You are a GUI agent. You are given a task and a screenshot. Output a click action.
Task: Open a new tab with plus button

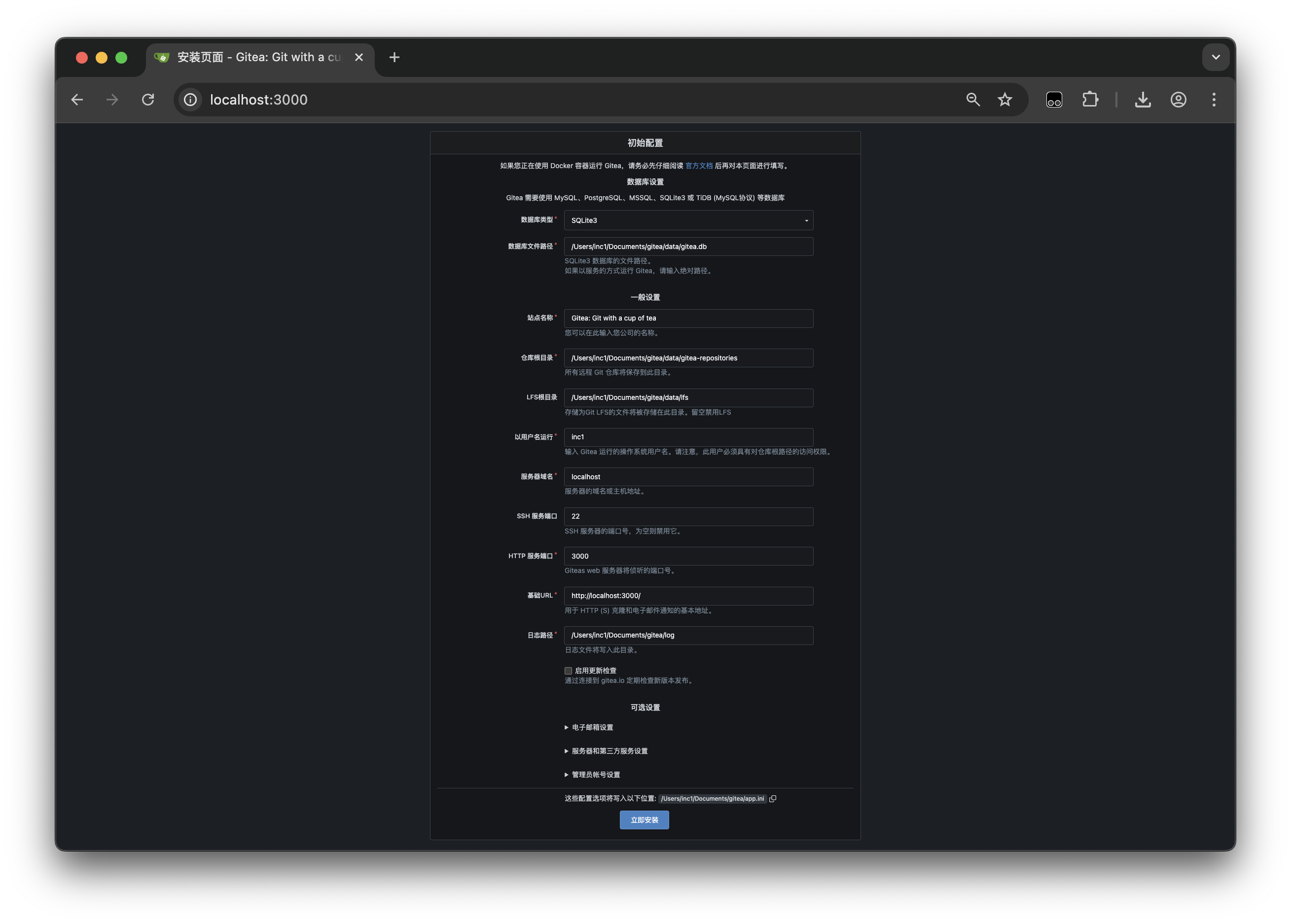[x=394, y=58]
